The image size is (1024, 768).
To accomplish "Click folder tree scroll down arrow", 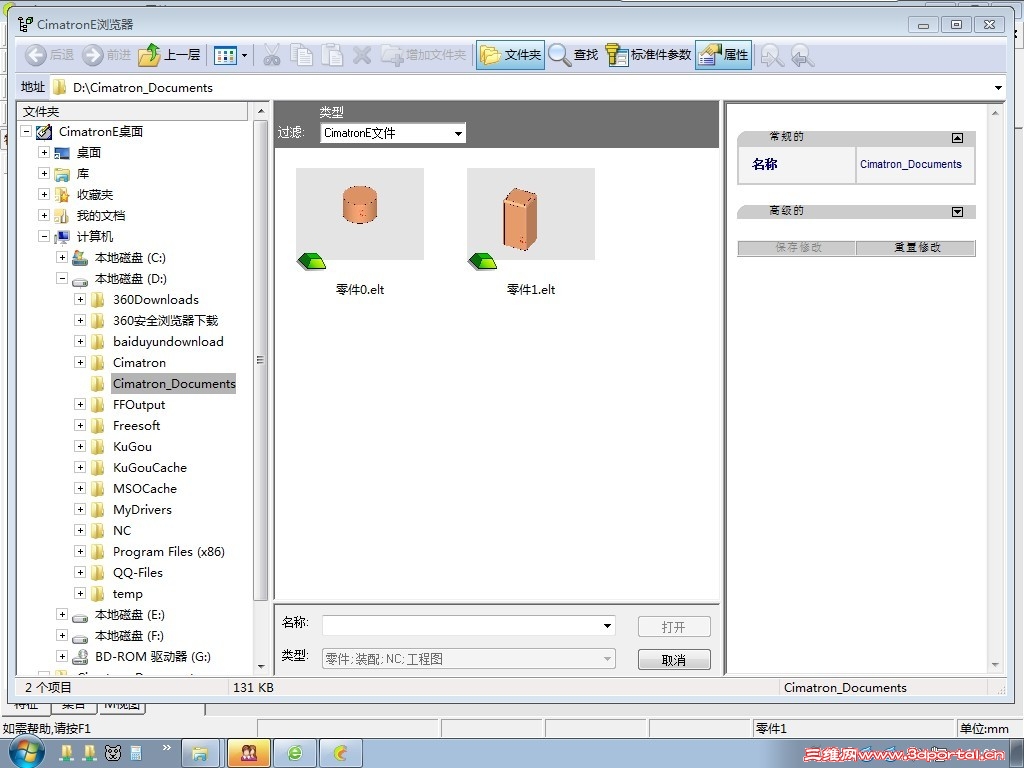I will 261,667.
